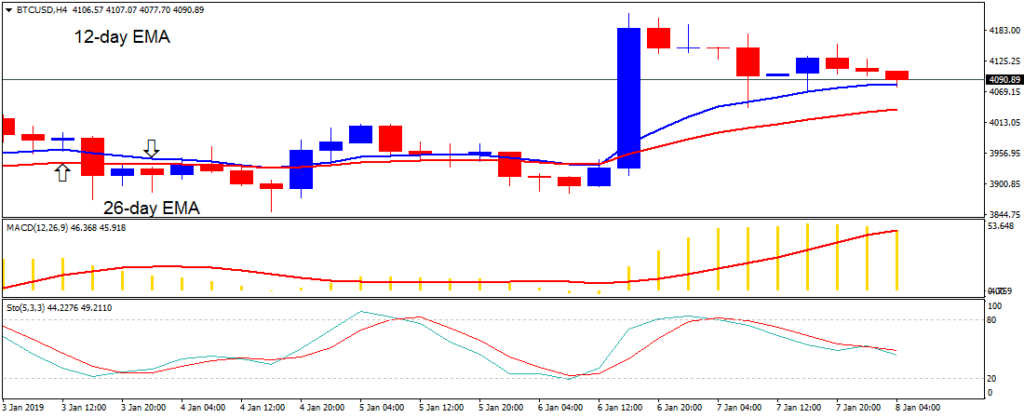1024x418 pixels.
Task: Click the "7 Jan 20:00" time label
Action: click(858, 408)
